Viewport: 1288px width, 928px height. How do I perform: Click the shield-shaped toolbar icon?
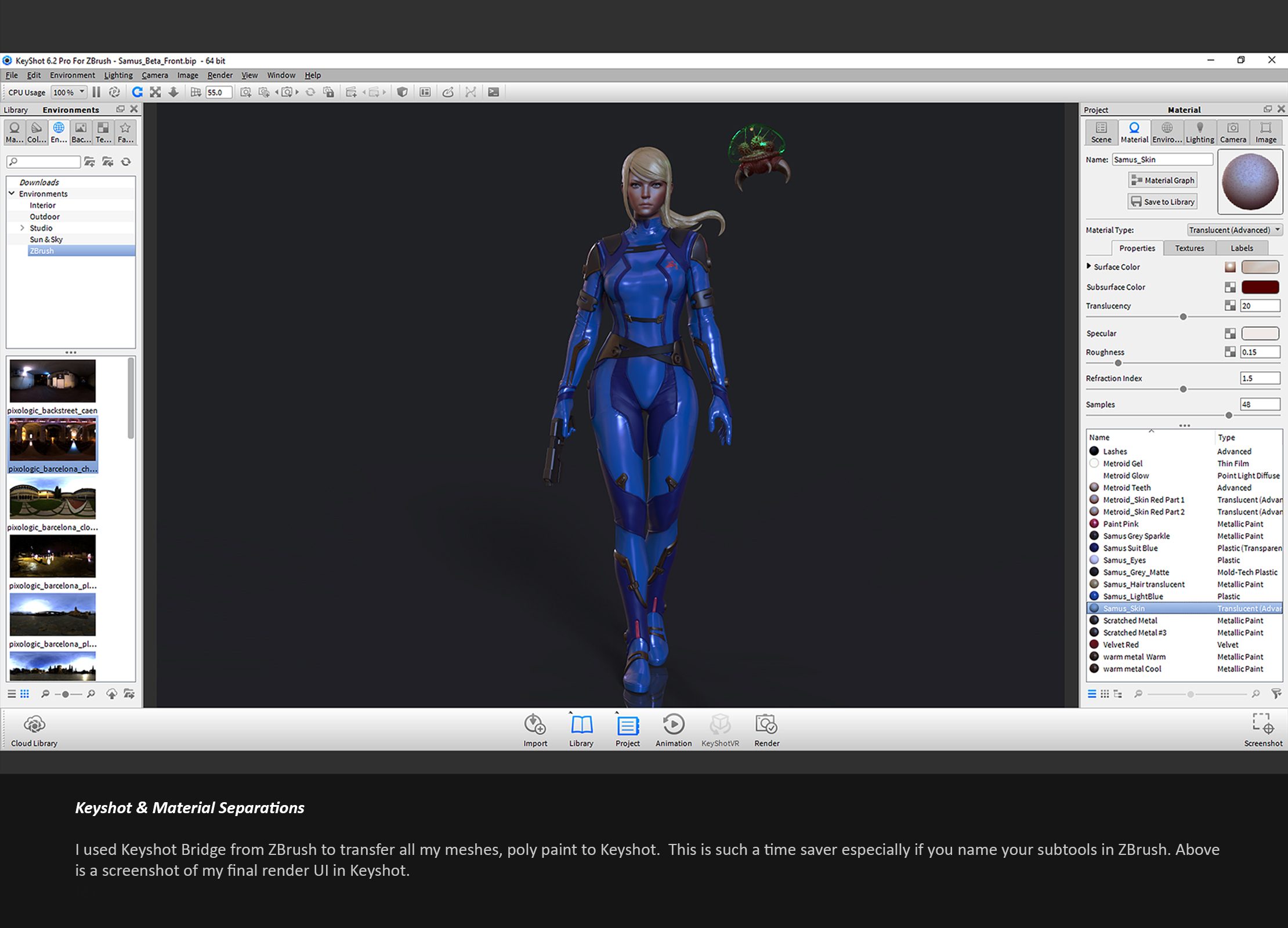point(402,92)
